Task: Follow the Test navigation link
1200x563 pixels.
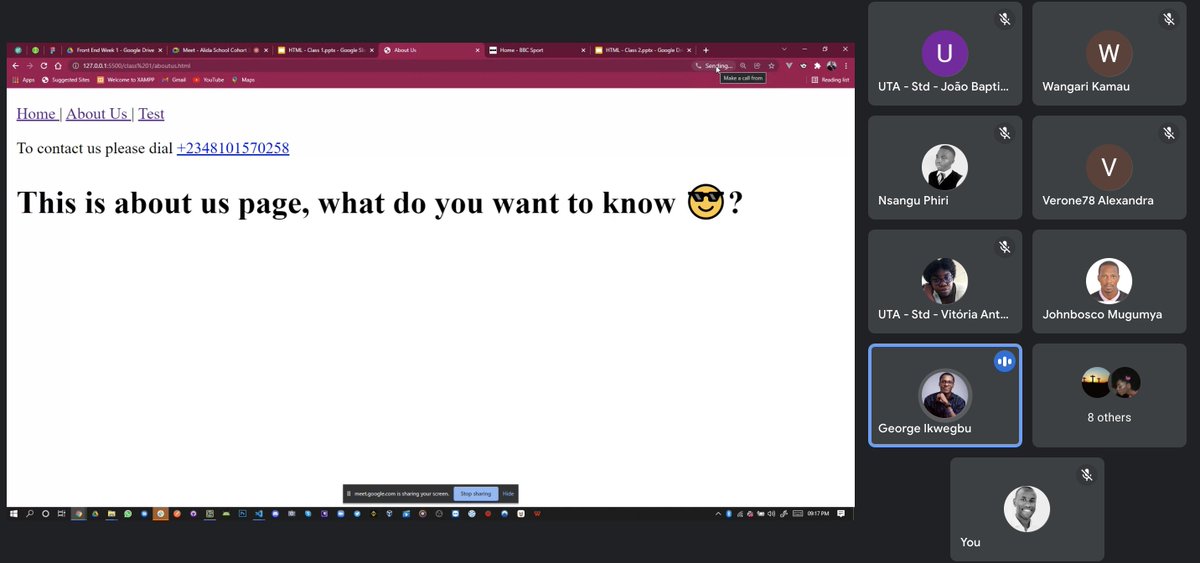Action: tap(151, 114)
